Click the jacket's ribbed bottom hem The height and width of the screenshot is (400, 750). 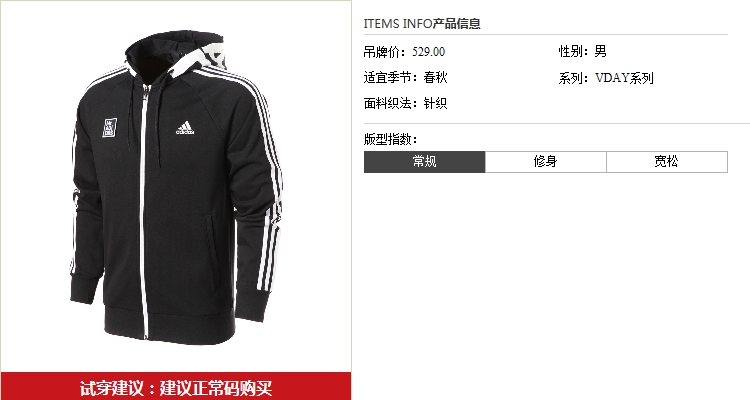170,325
